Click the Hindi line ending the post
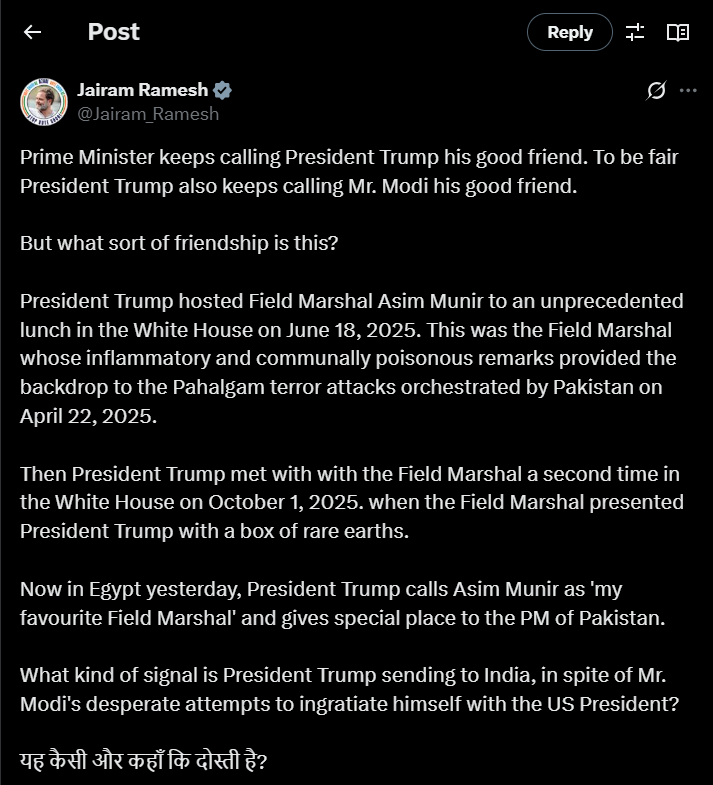This screenshot has height=785, width=713. click(x=143, y=762)
